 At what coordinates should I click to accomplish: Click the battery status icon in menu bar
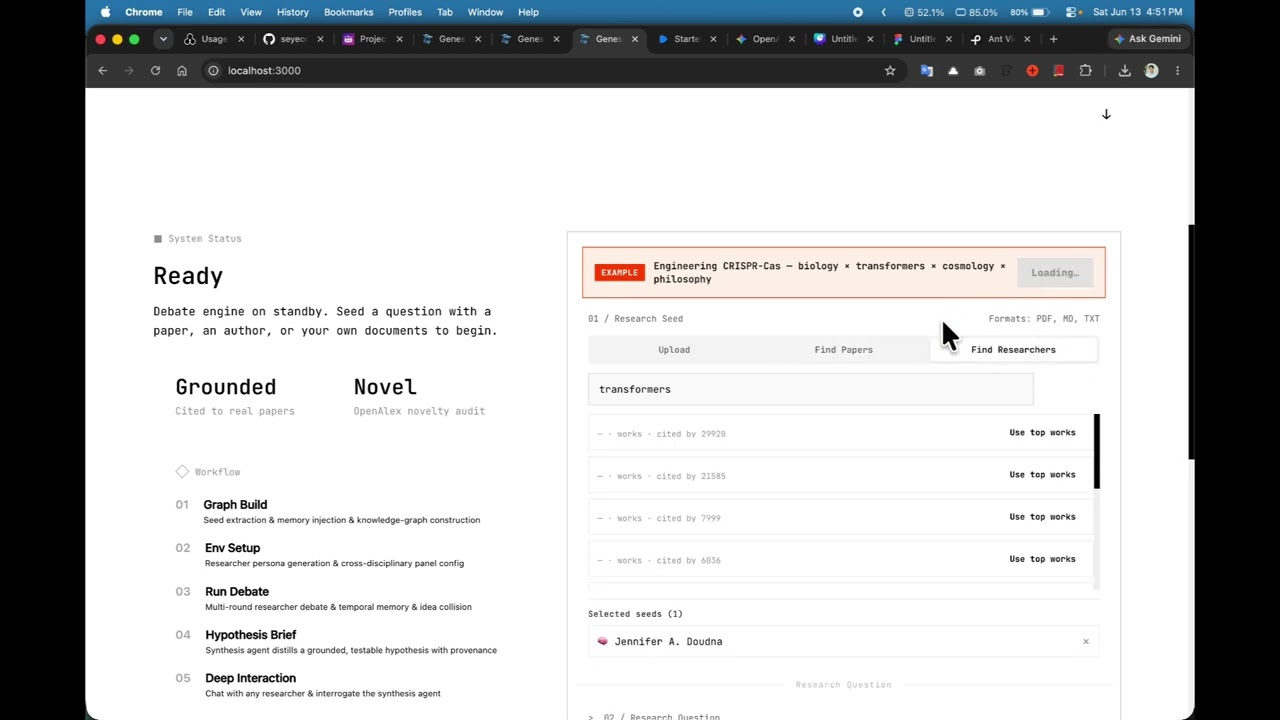pyautogui.click(x=1040, y=12)
